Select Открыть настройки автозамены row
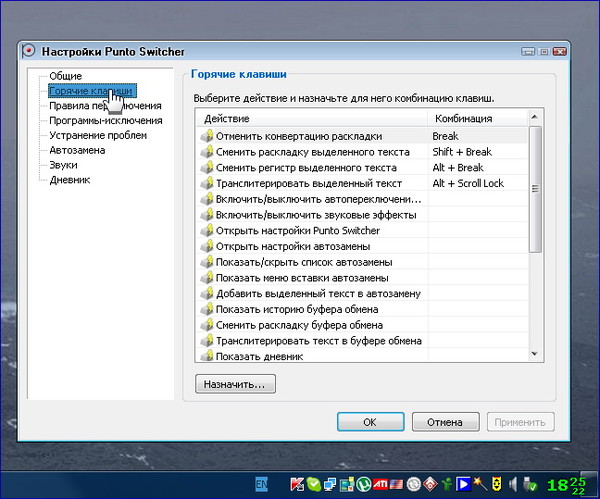This screenshot has width=600, height=499. click(362, 246)
